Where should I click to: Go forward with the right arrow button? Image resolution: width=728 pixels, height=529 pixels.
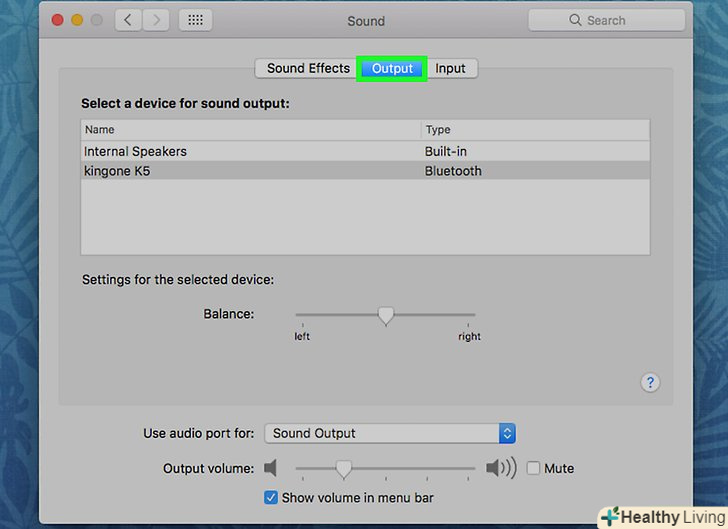pyautogui.click(x=156, y=20)
